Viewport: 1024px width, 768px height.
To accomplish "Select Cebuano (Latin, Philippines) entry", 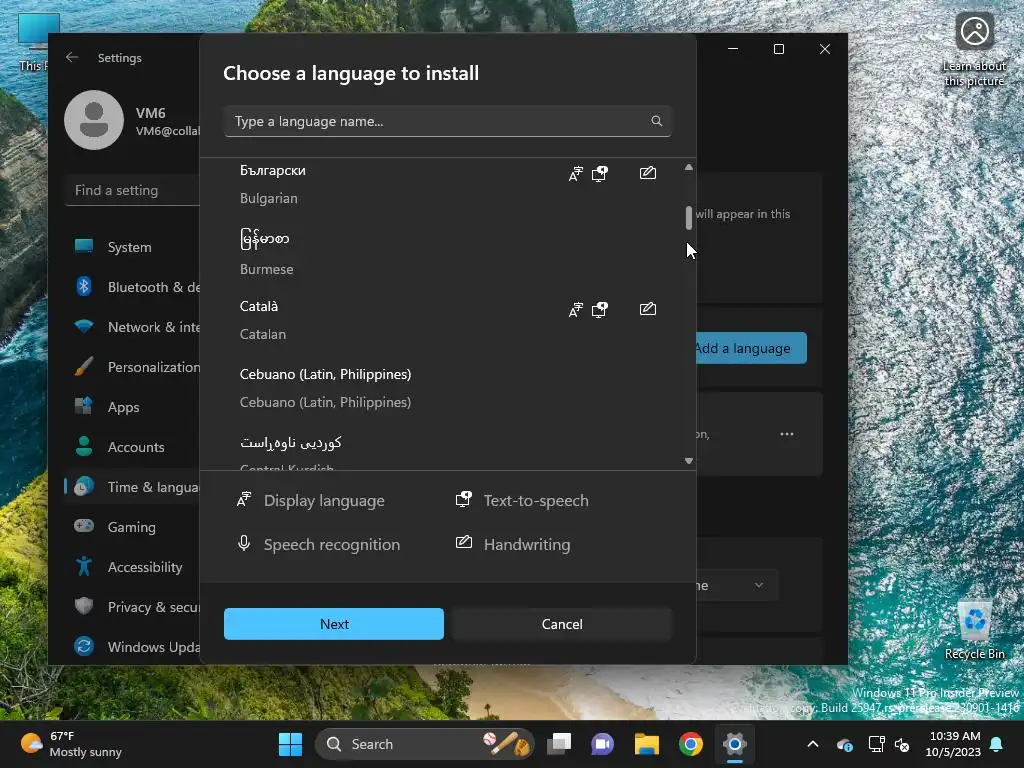I will tap(447, 388).
